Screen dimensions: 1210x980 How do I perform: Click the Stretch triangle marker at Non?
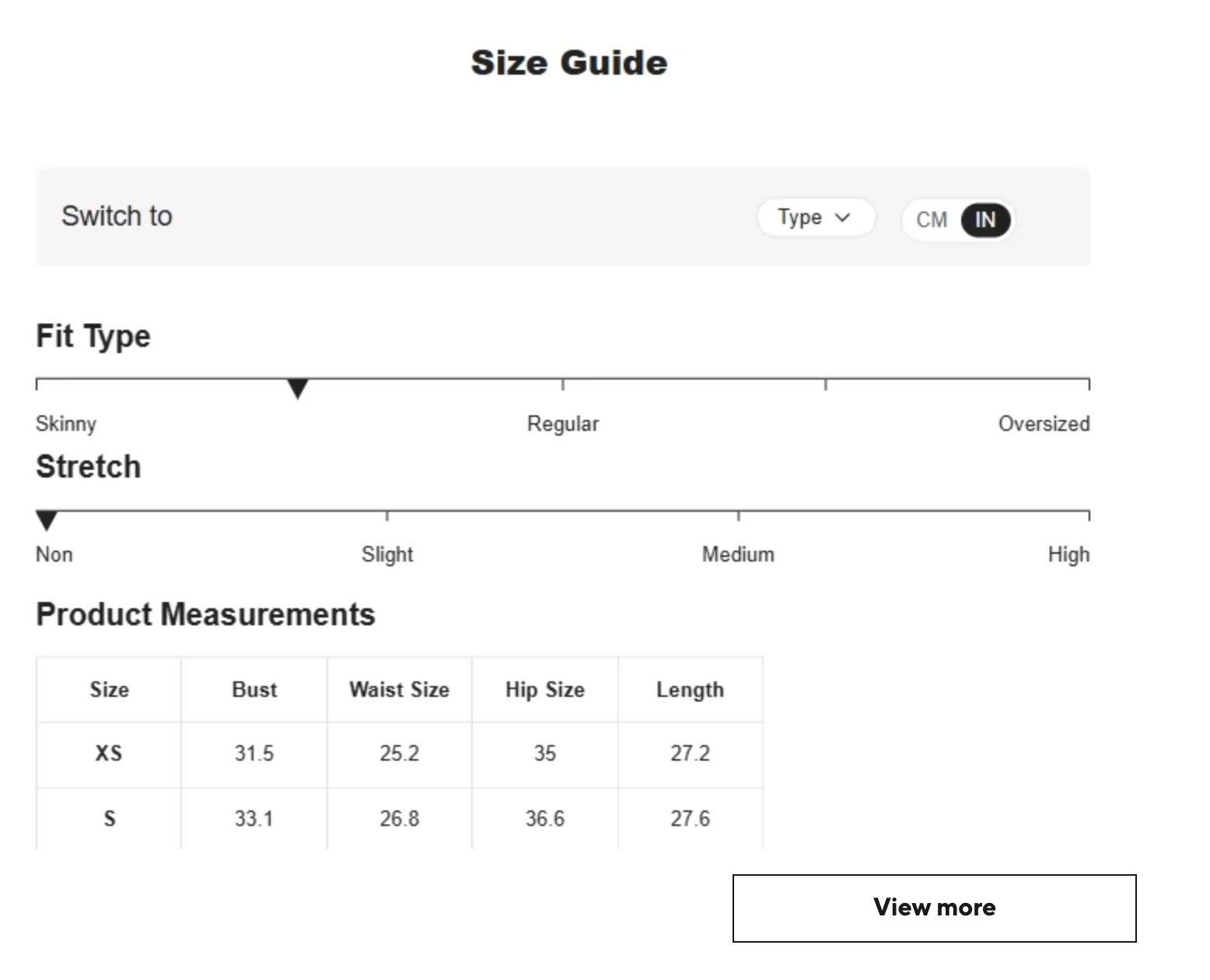[47, 520]
